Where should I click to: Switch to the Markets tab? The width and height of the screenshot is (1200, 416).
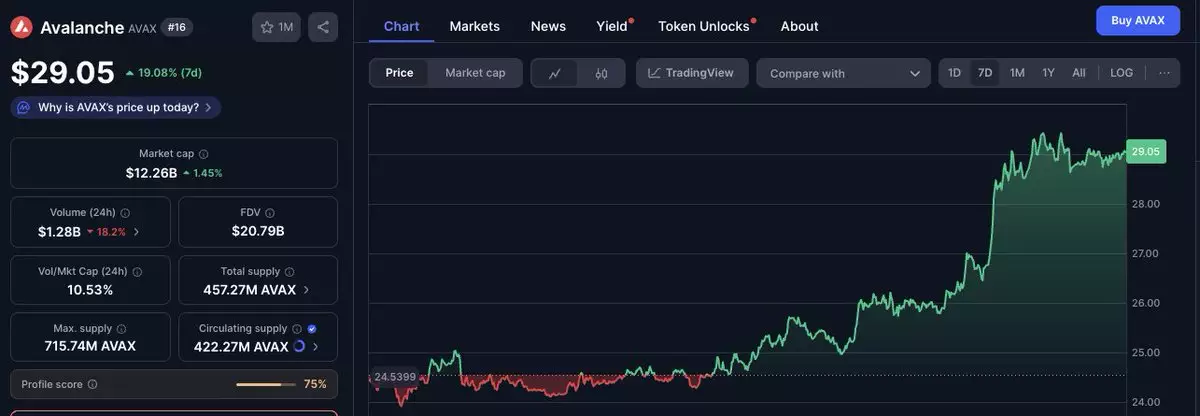point(474,26)
